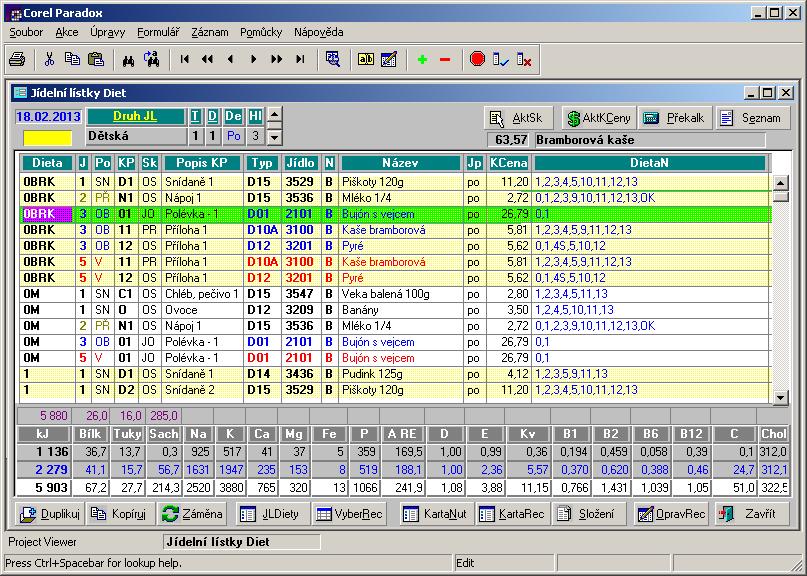
Task: Click the KartaNut button
Action: (x=435, y=514)
